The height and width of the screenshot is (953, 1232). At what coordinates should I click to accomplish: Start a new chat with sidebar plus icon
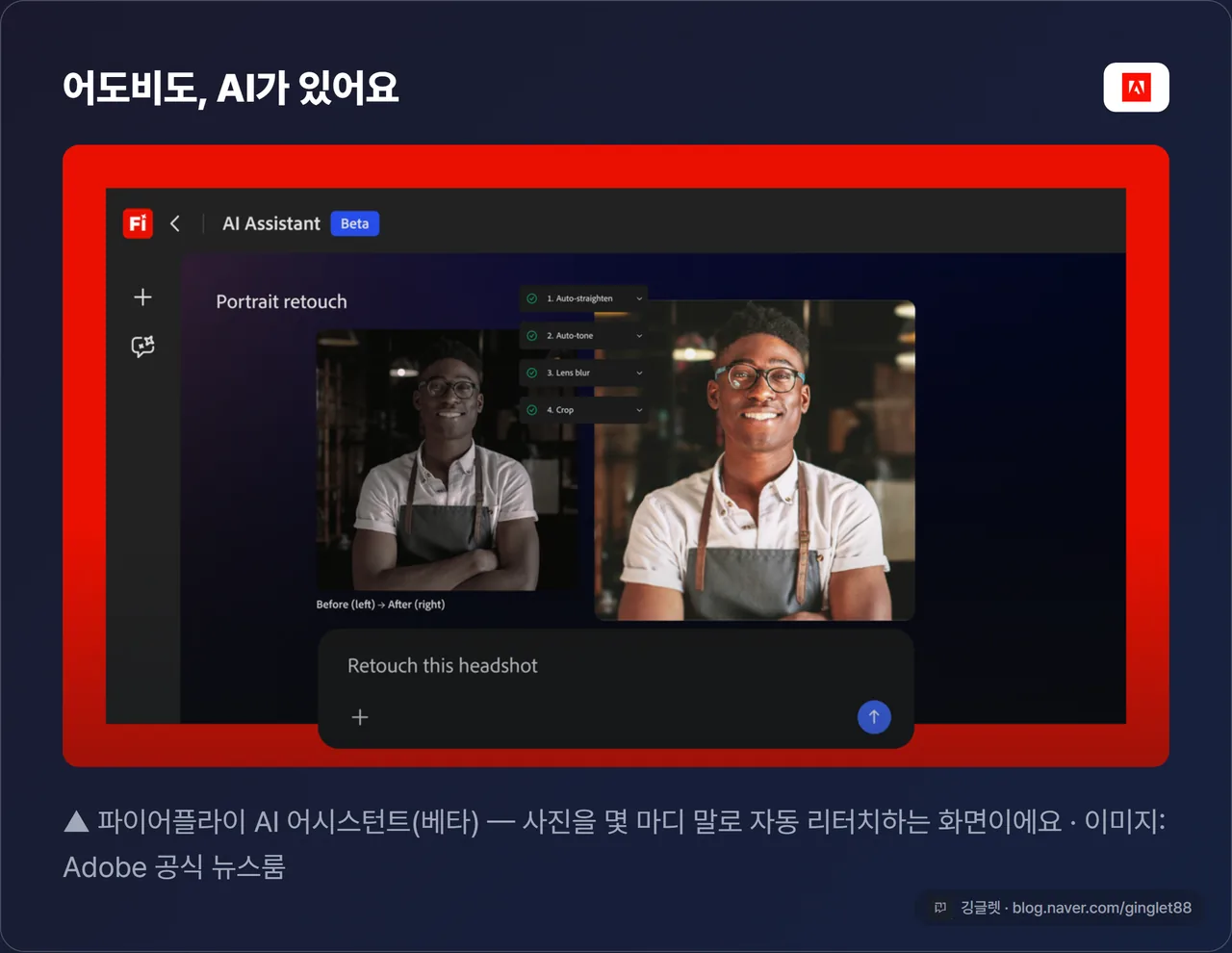point(142,297)
